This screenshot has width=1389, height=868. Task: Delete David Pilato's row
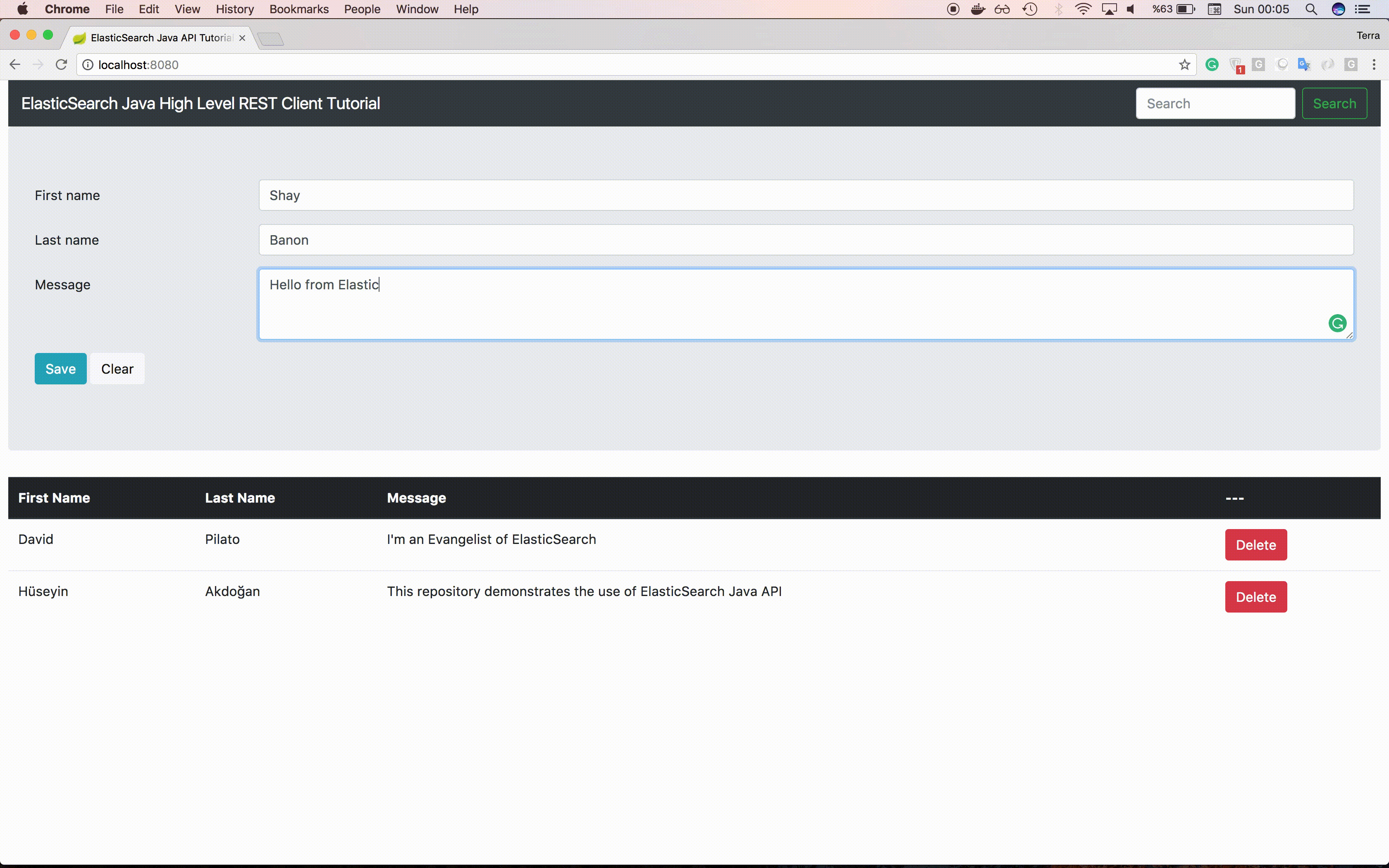point(1255,545)
